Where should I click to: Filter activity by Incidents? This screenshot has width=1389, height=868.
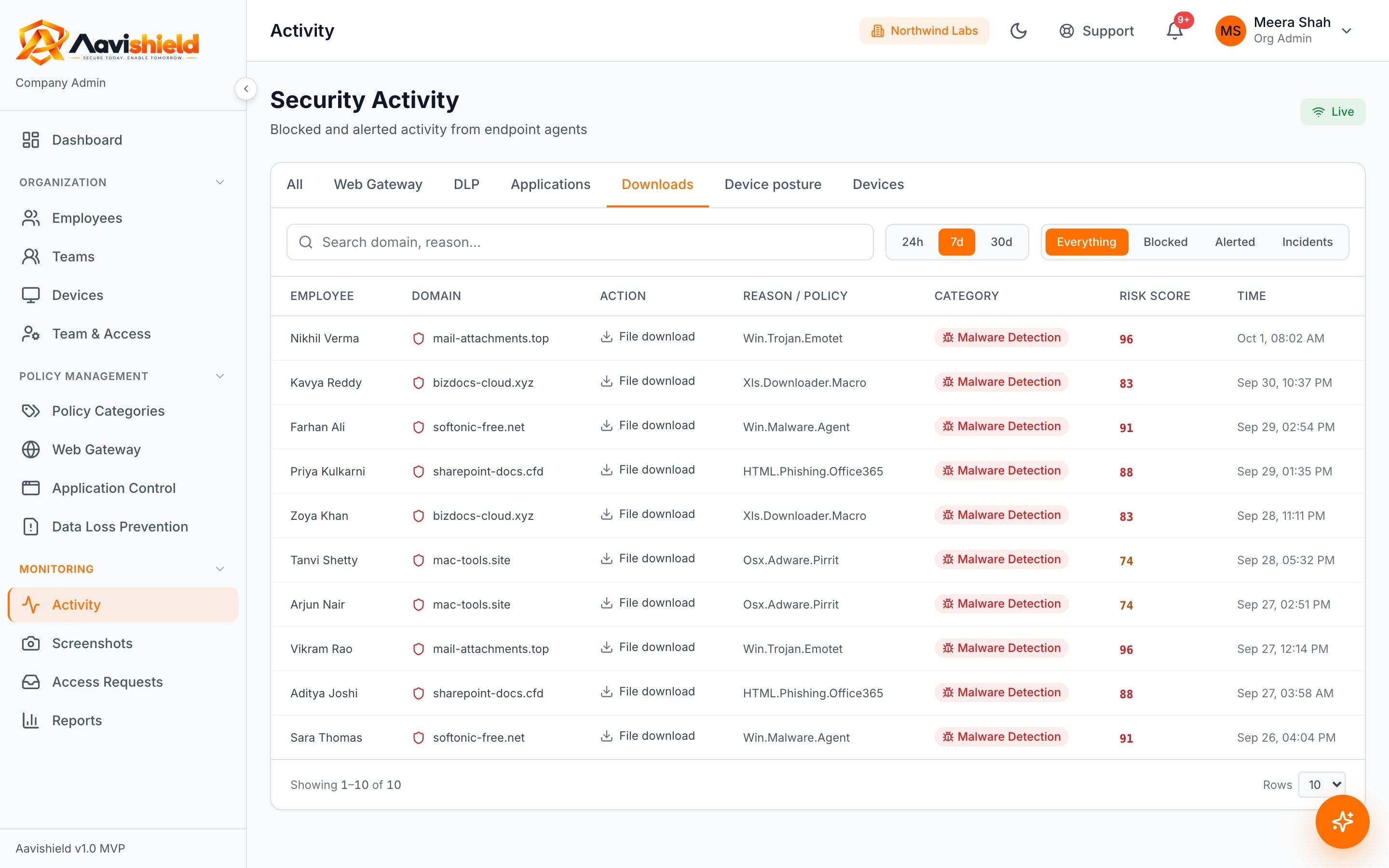(x=1307, y=242)
